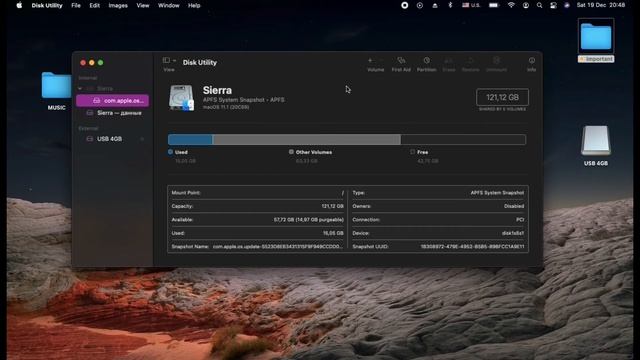Click the blue Used legend swatch
This screenshot has width=640, height=360.
pyautogui.click(x=170, y=151)
